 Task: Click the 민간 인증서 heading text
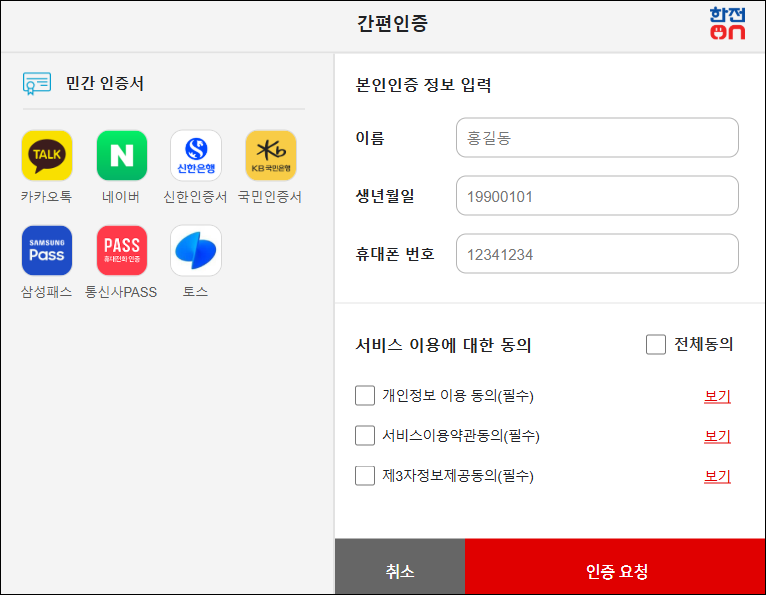point(105,84)
